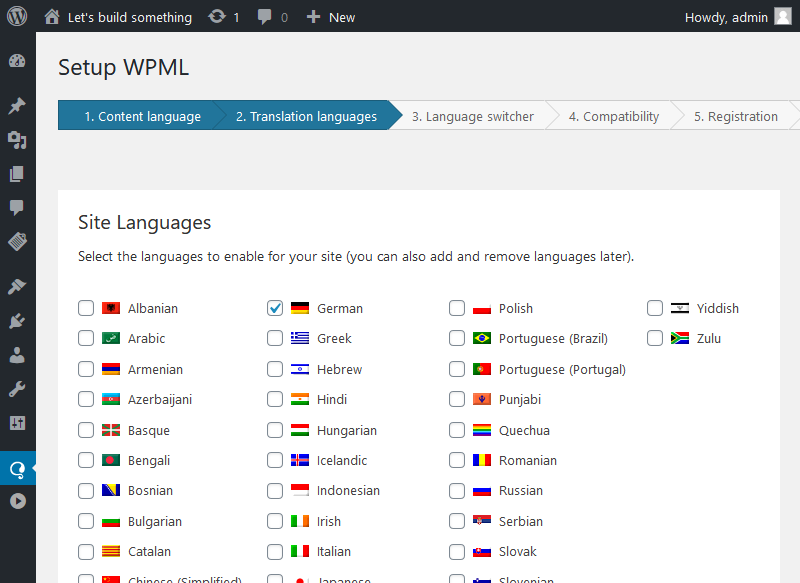Viewport: 800px width, 583px height.
Task: Open the comments bubble in admin bar
Action: (x=264, y=17)
